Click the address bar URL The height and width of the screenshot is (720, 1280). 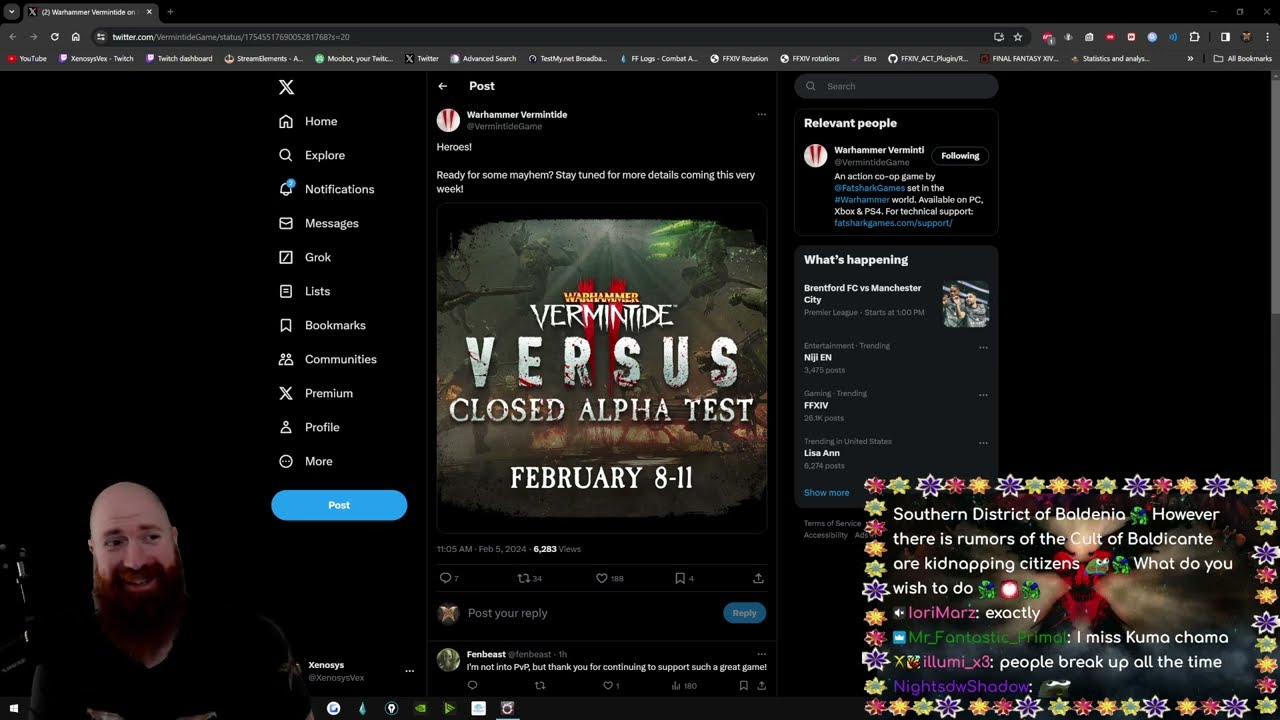coord(230,37)
